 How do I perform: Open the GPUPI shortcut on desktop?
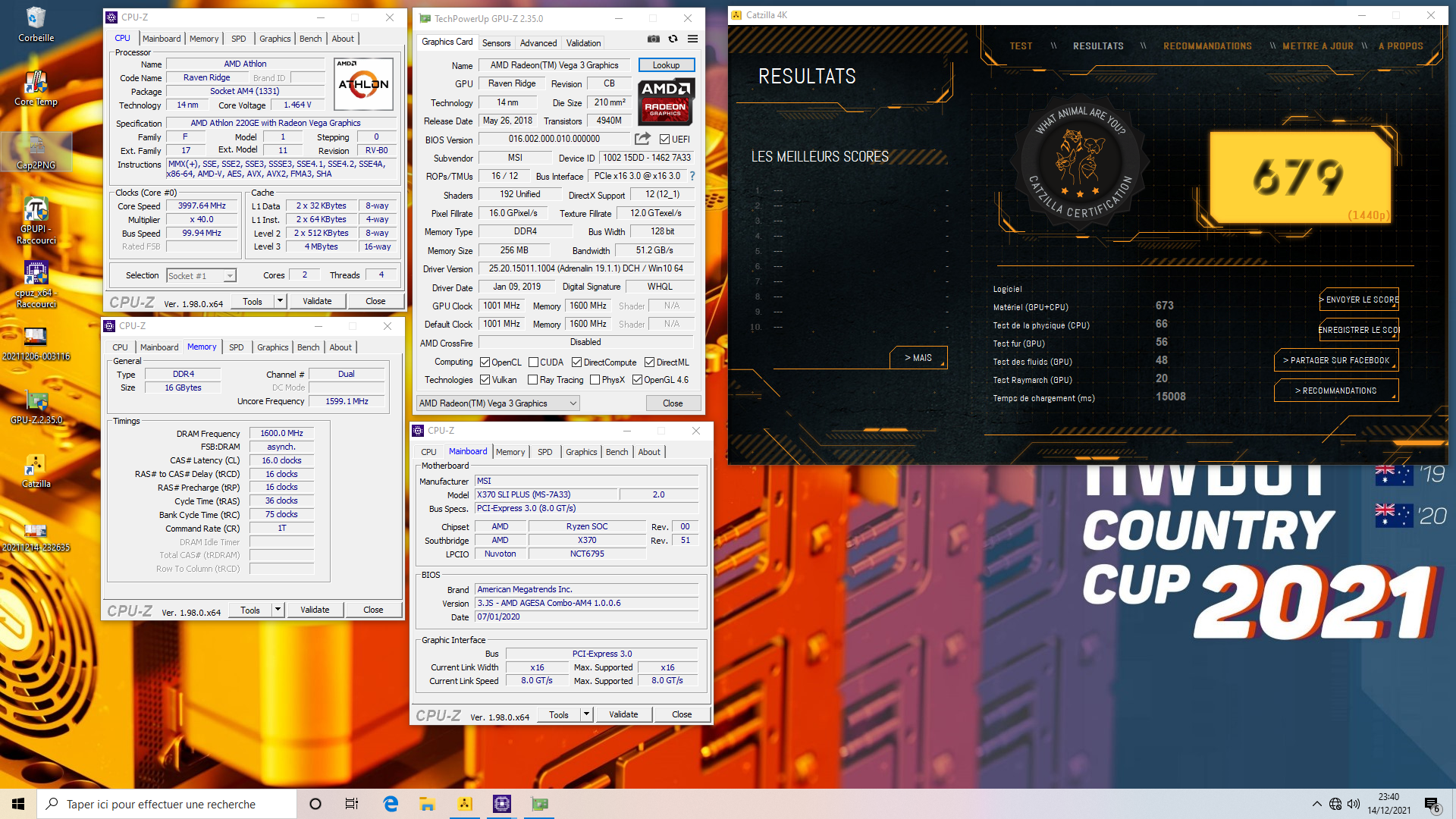pyautogui.click(x=36, y=221)
